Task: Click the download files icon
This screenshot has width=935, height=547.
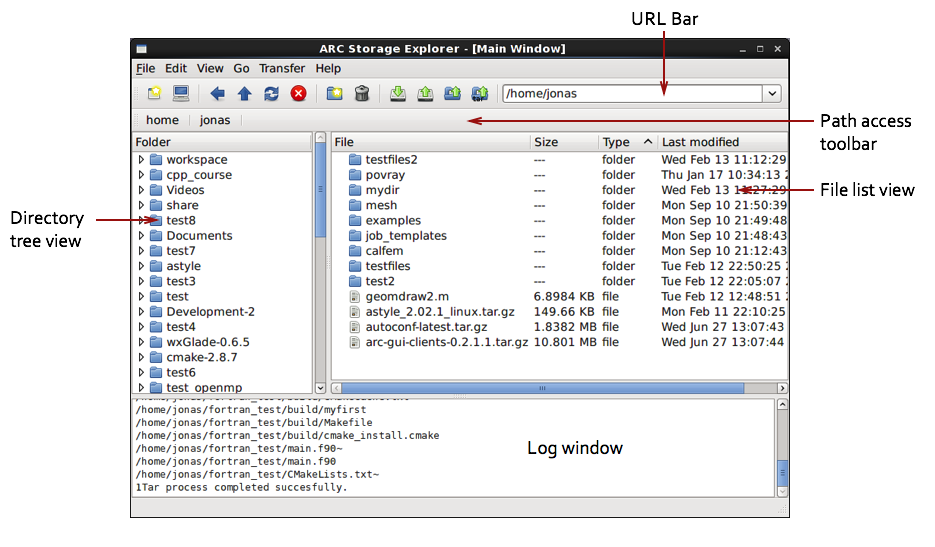Action: [x=398, y=94]
